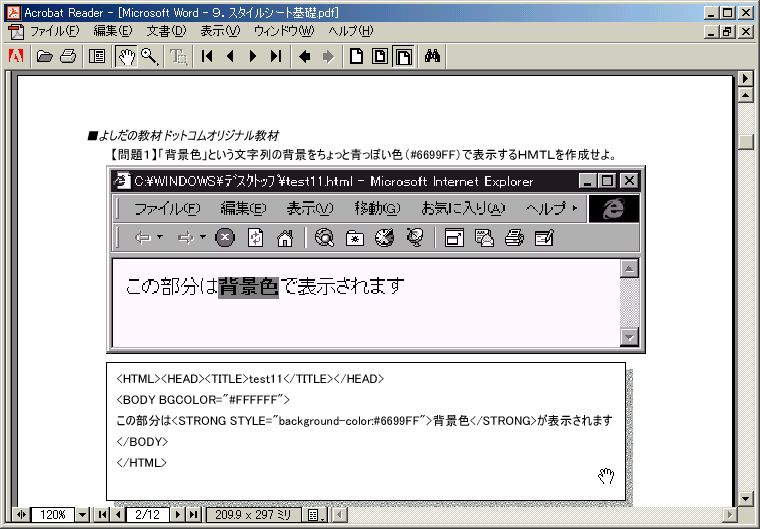Open a file with the folder icon
The image size is (760, 529).
(45, 56)
